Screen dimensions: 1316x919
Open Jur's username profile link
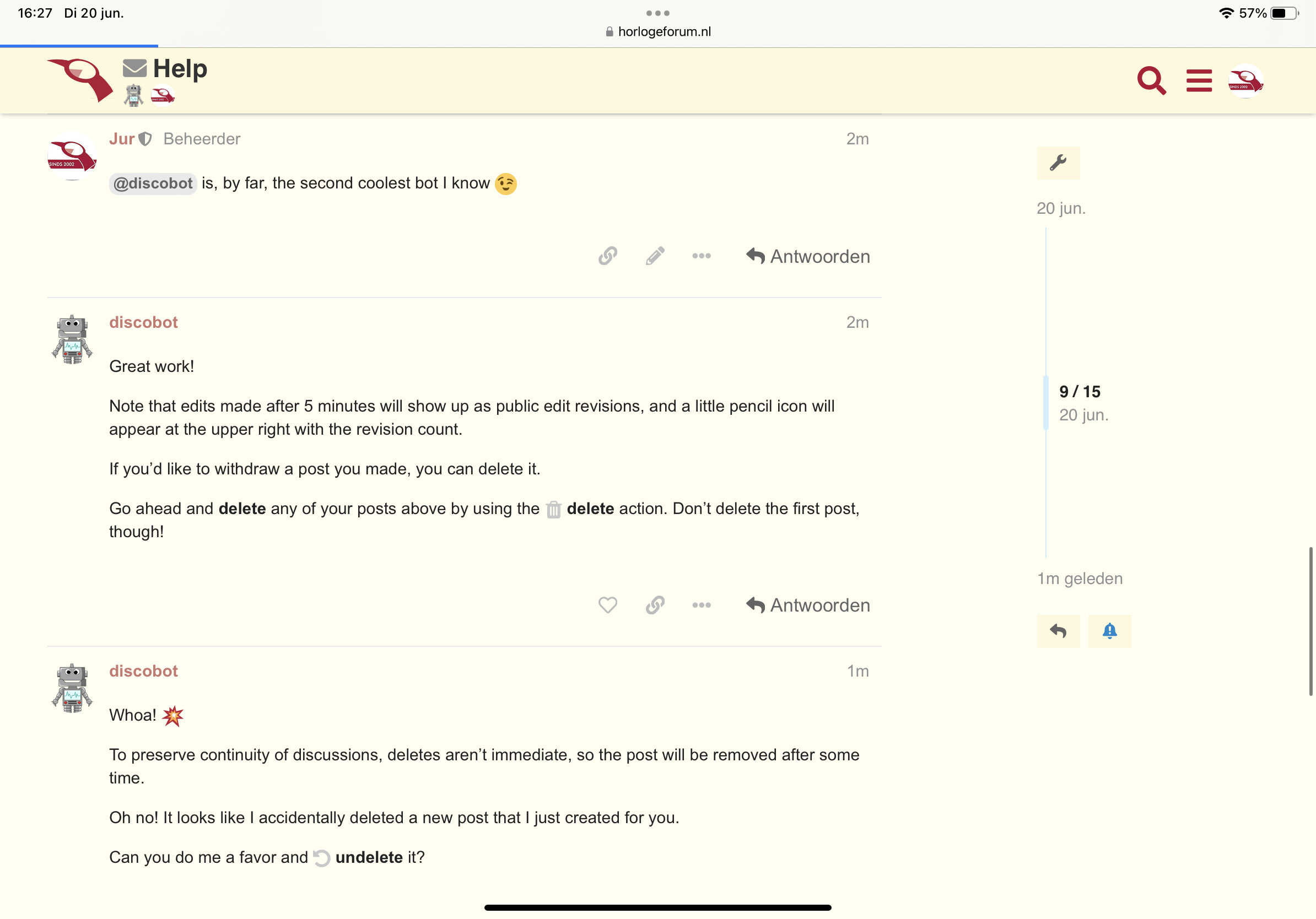pos(121,139)
